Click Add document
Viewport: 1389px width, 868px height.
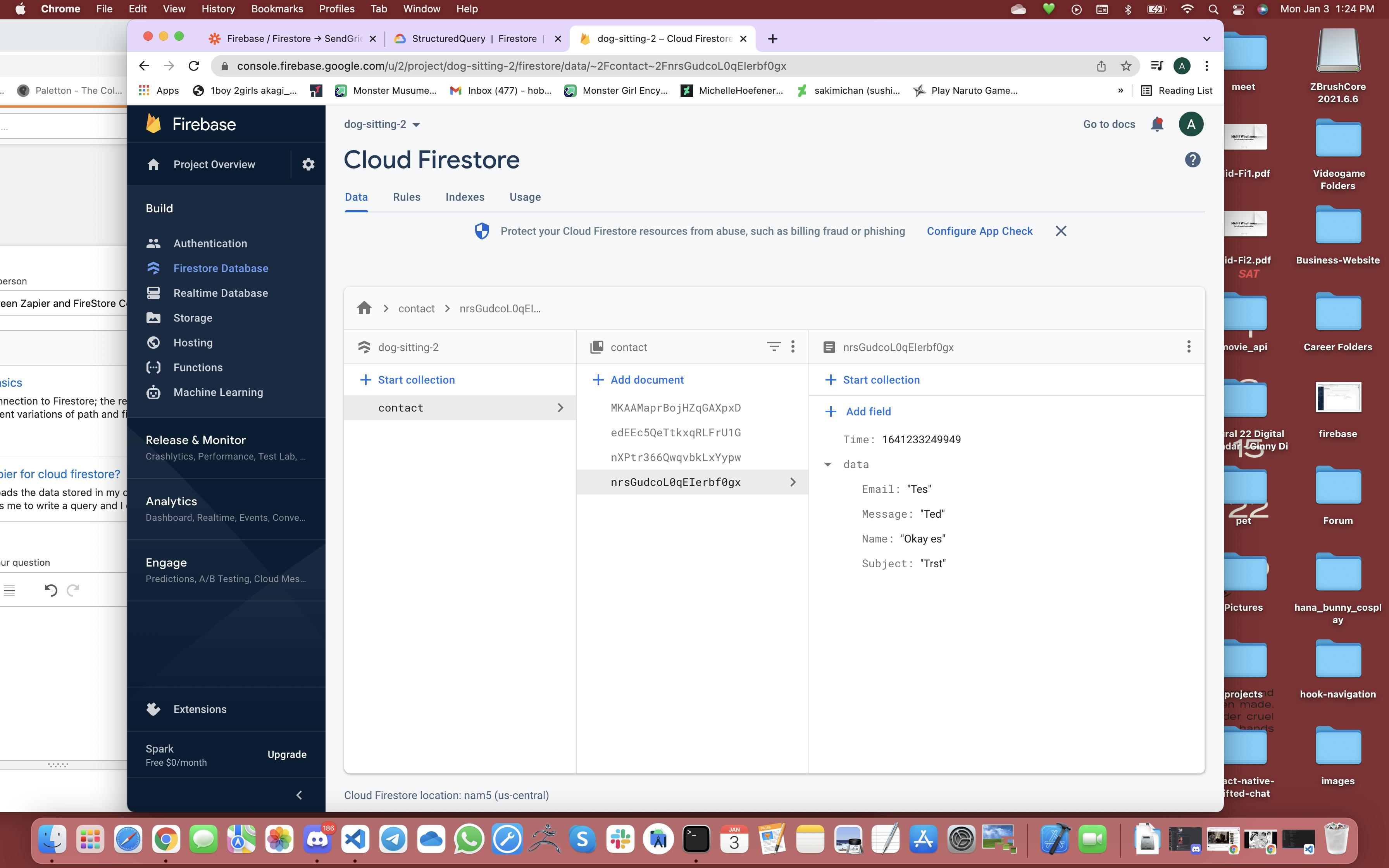pos(638,379)
